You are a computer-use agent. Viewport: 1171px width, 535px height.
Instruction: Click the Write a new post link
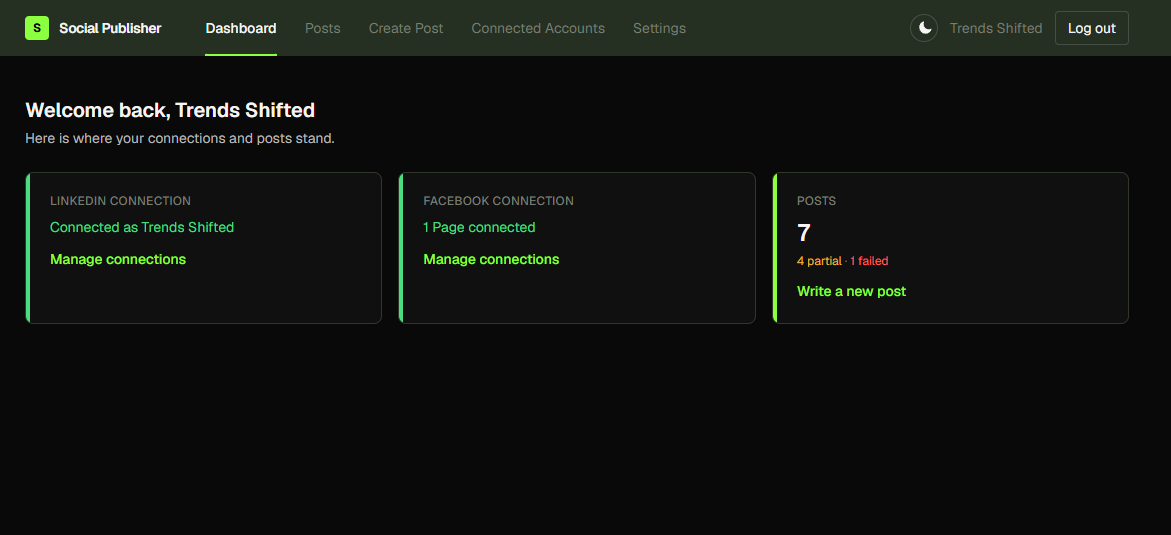(x=851, y=291)
